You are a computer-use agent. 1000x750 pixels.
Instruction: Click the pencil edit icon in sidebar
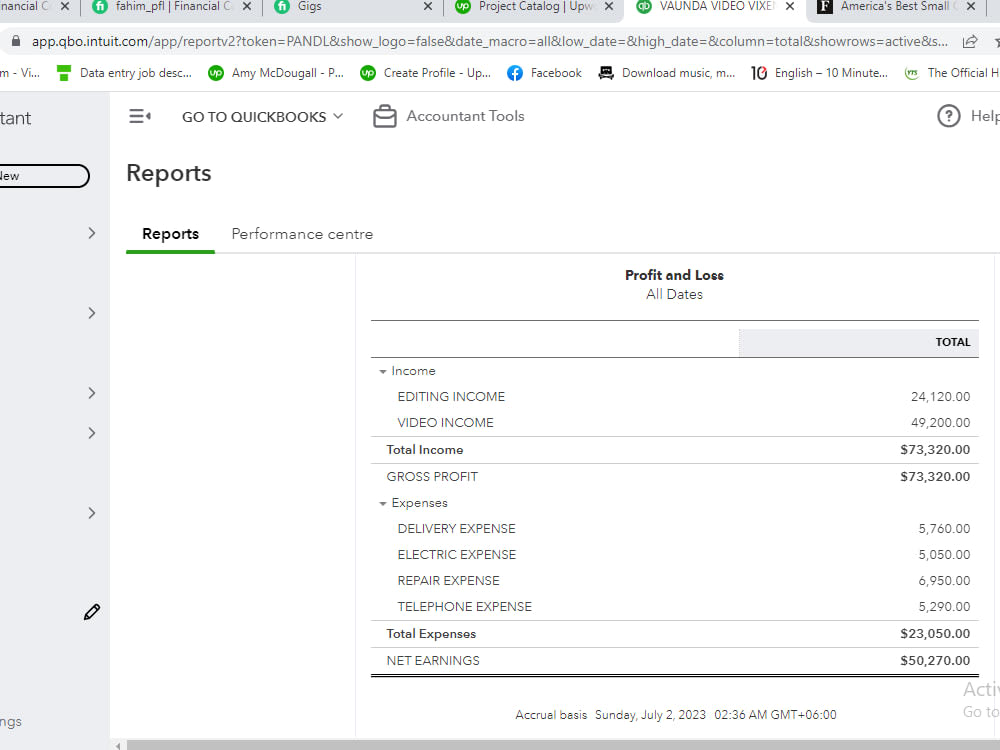pyautogui.click(x=92, y=612)
